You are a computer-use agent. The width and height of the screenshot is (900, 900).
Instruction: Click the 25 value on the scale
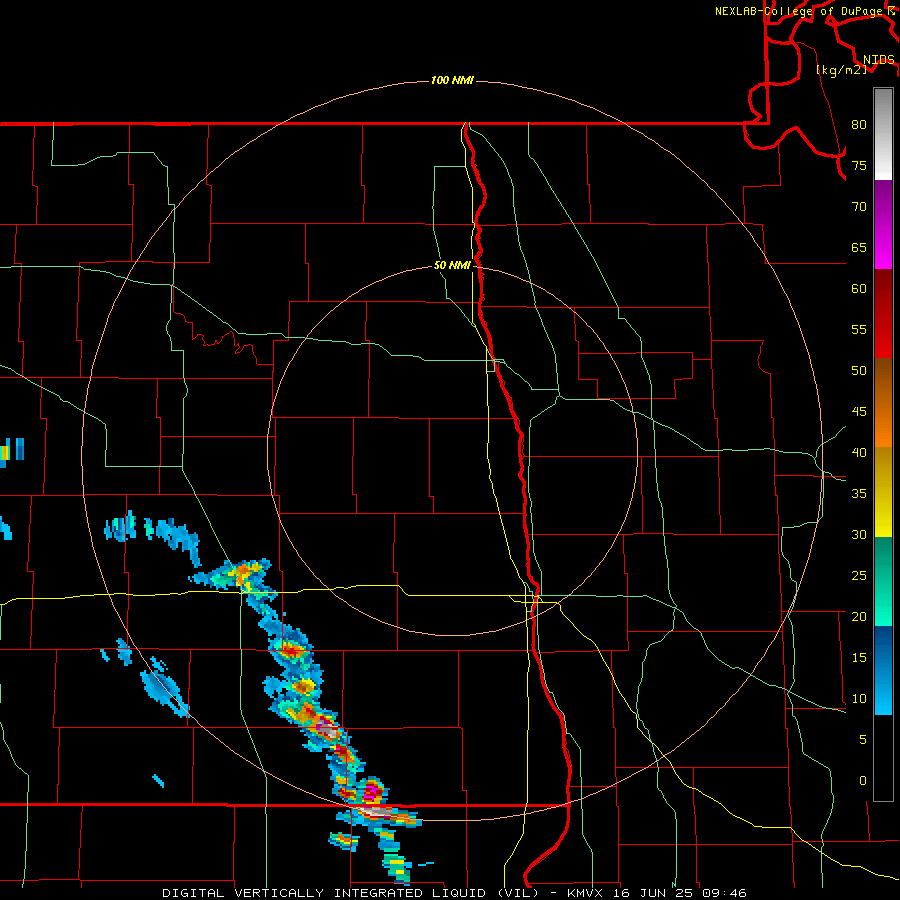click(859, 575)
